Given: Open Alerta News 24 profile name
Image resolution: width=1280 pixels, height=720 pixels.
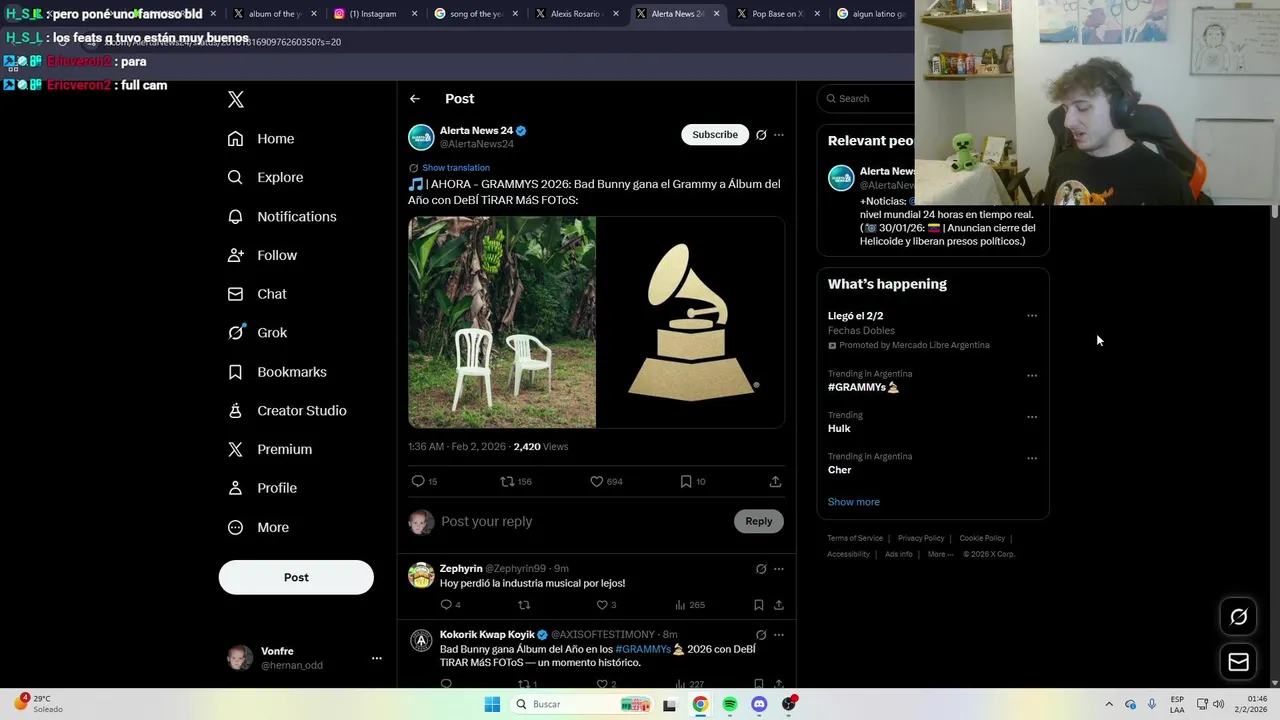Looking at the screenshot, I should (x=476, y=131).
